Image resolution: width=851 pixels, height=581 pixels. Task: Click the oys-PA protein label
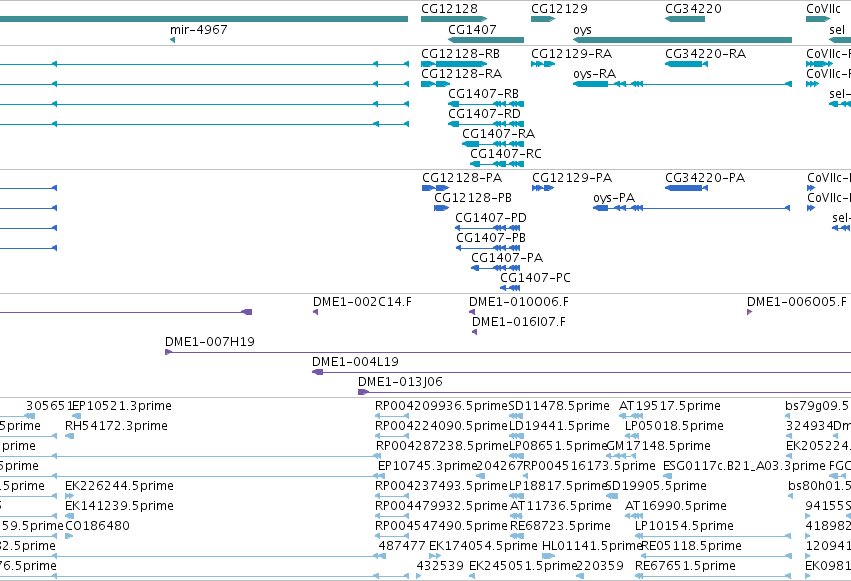[x=614, y=198]
